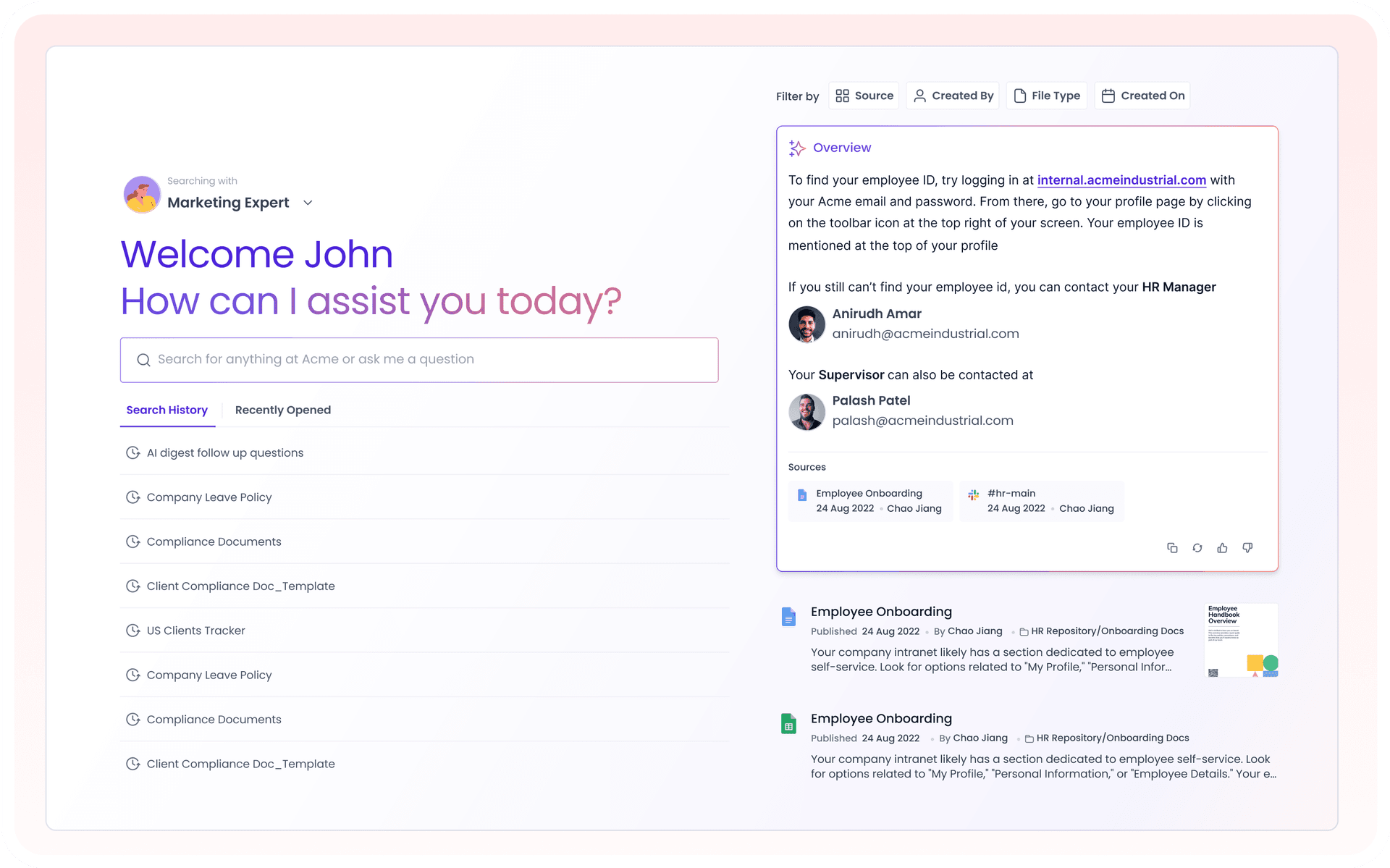
Task: Click the Employee Handbook Overview thumbnail
Action: point(1240,640)
